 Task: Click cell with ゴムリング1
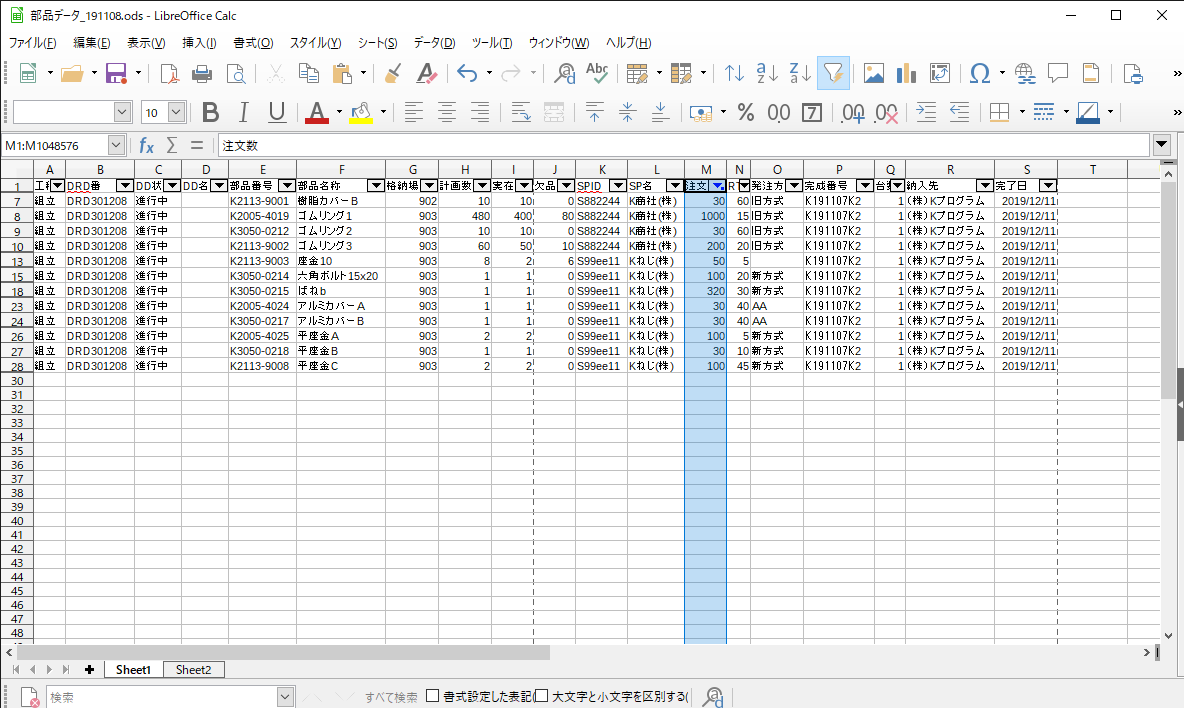[x=341, y=216]
